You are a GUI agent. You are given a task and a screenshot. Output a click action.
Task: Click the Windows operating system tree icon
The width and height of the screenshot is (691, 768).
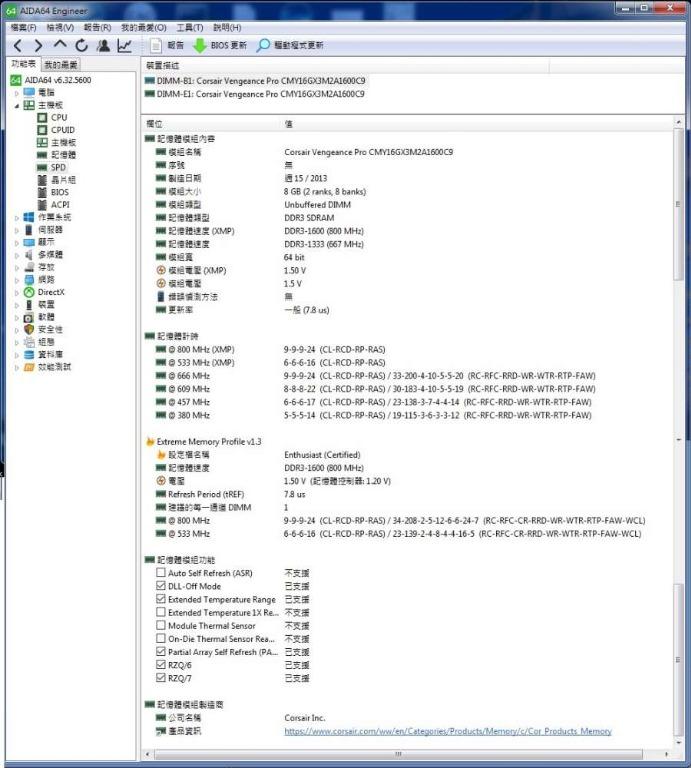tap(29, 217)
